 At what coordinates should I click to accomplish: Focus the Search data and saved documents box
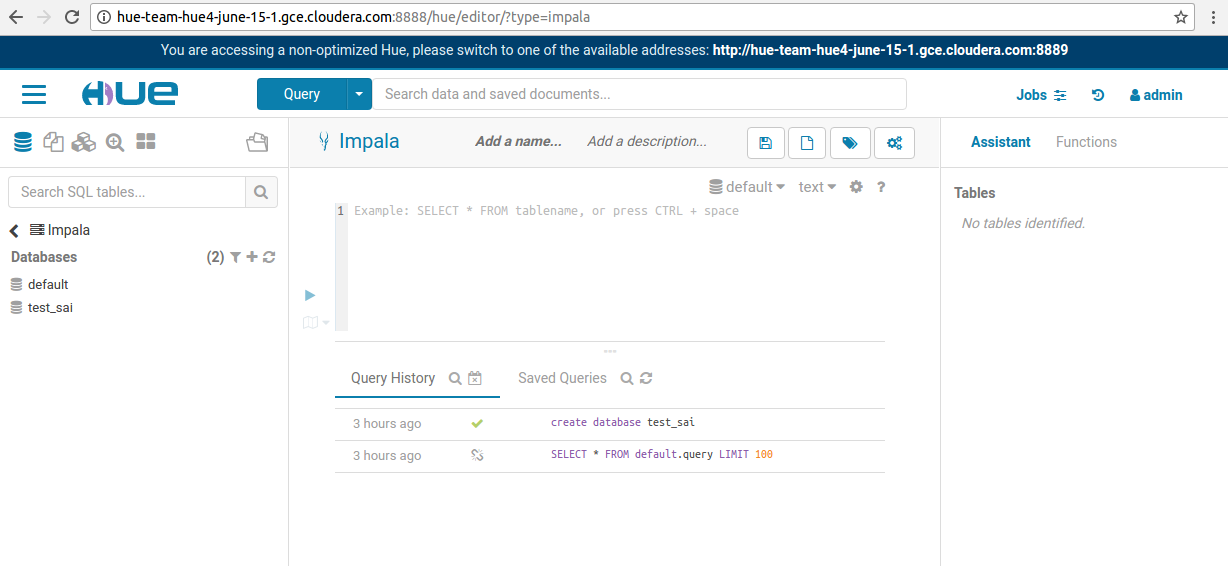click(639, 94)
